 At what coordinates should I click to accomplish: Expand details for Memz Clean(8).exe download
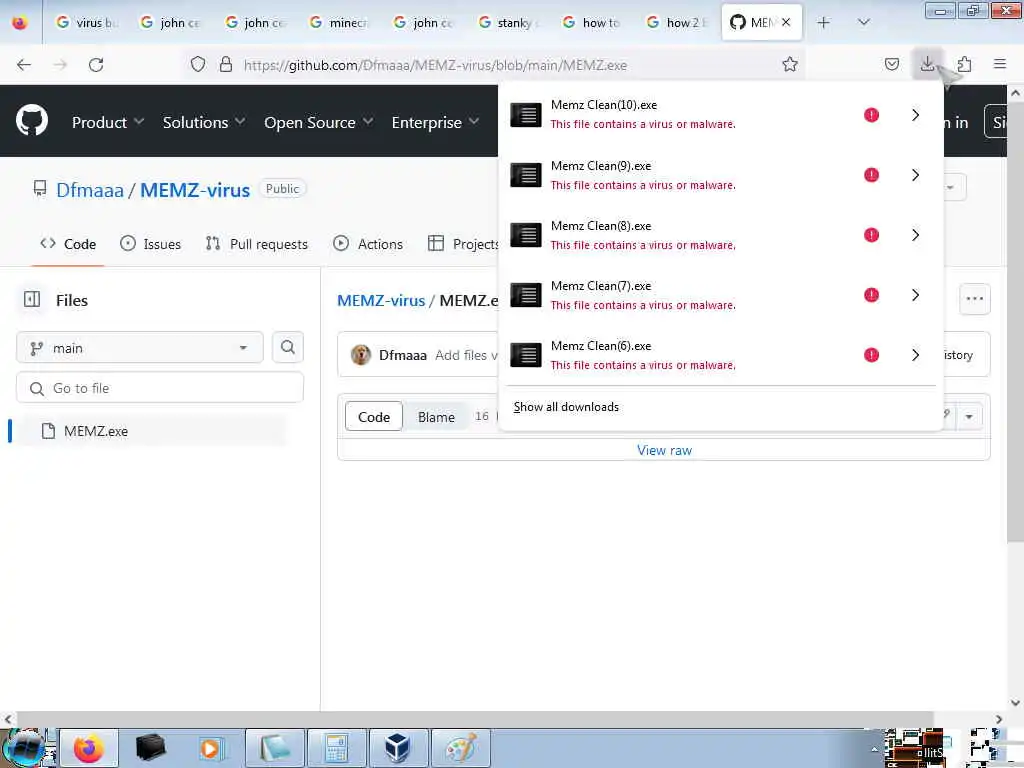tap(916, 235)
